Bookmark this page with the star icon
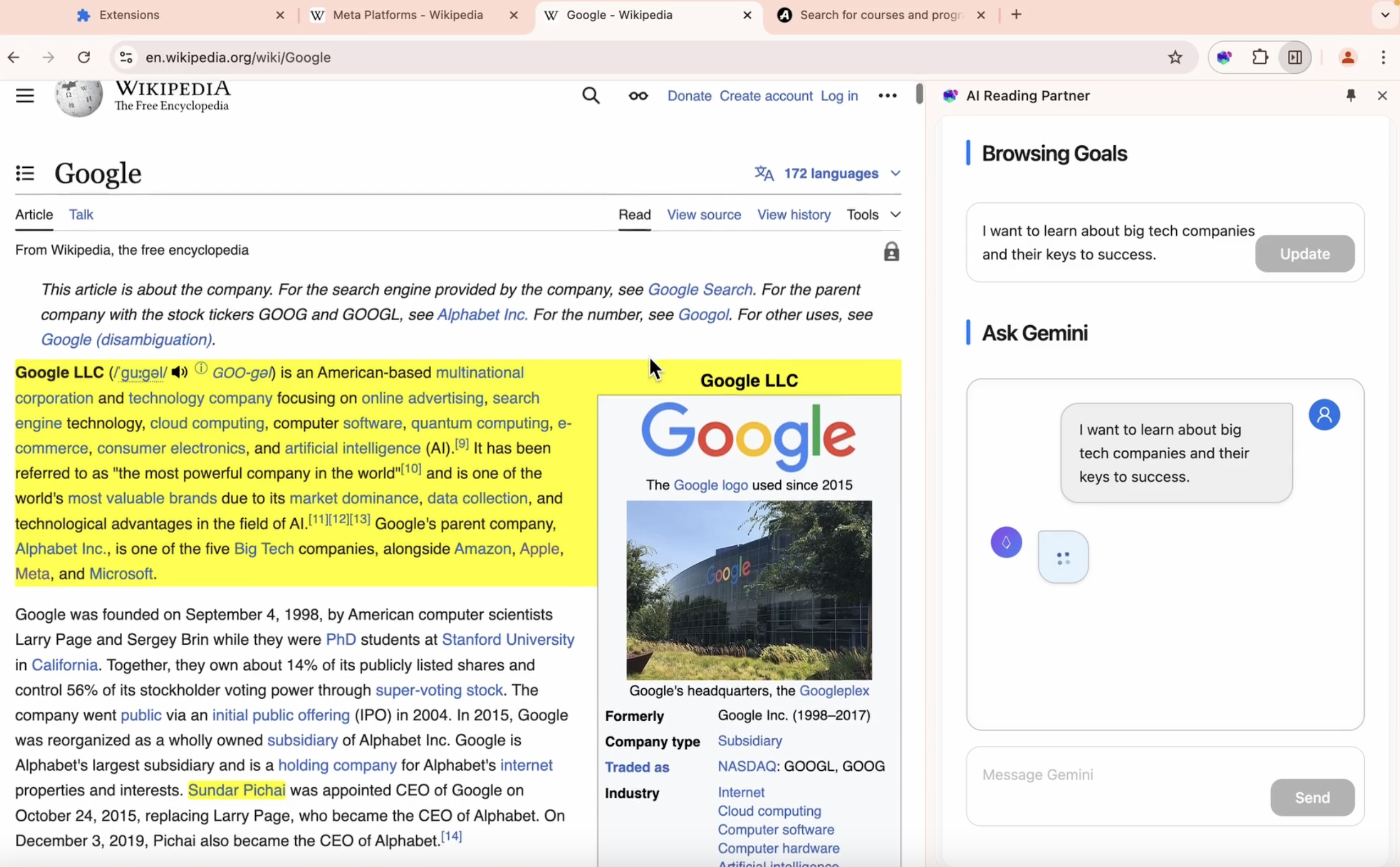The width and height of the screenshot is (1400, 867). pyautogui.click(x=1175, y=57)
